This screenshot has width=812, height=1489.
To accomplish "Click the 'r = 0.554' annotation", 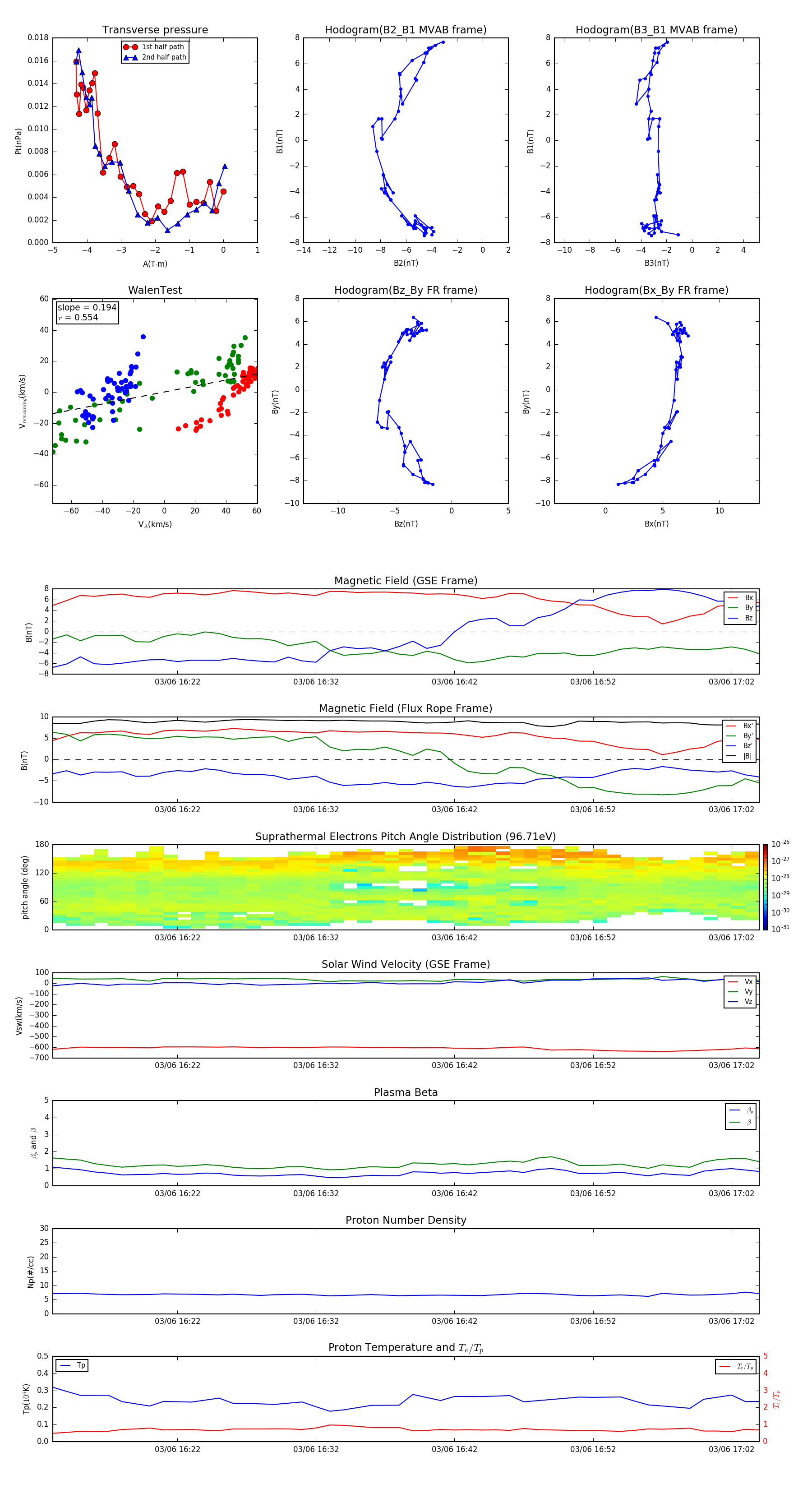I will (78, 317).
